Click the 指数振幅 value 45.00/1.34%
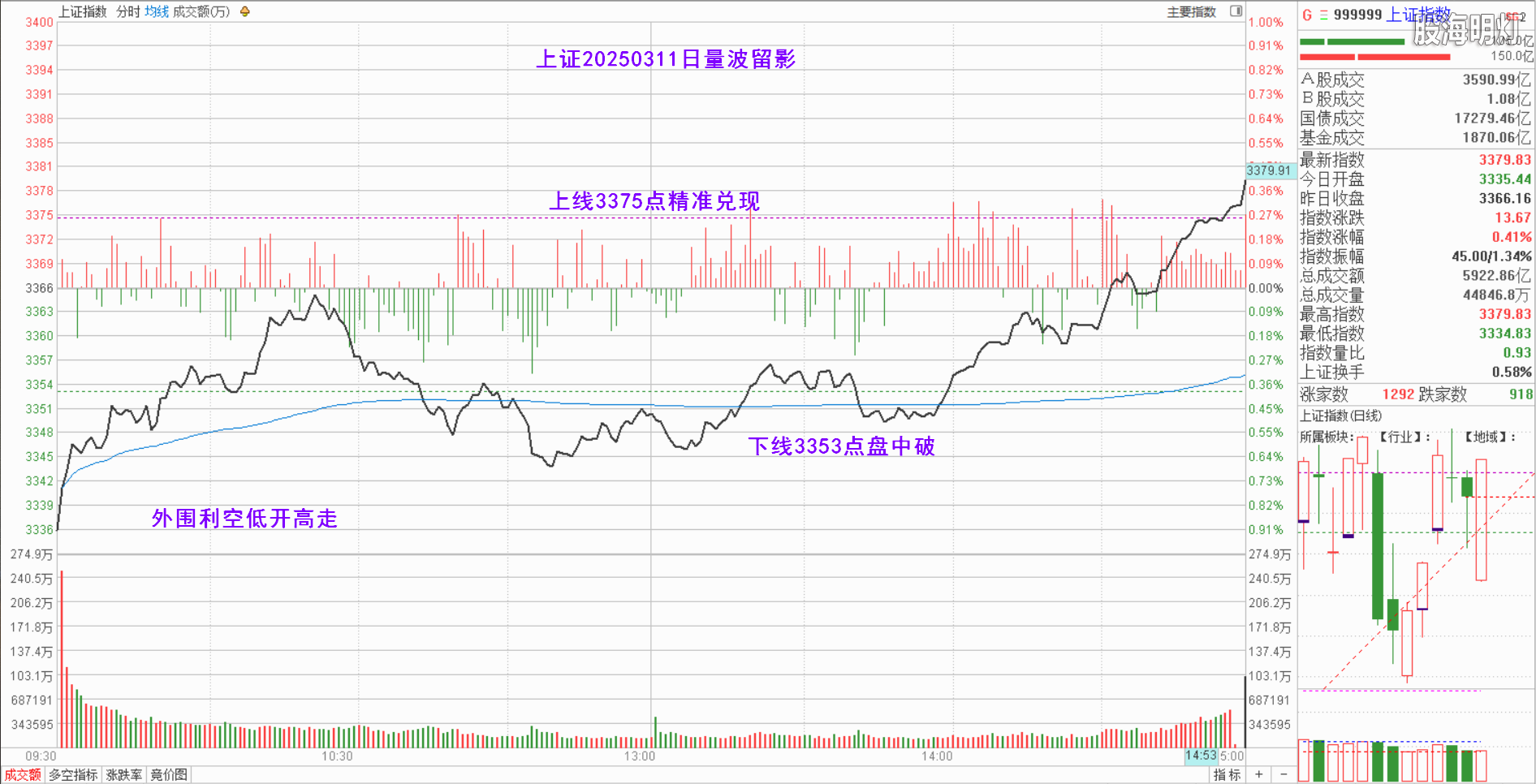The height and width of the screenshot is (784, 1536). click(x=1491, y=256)
